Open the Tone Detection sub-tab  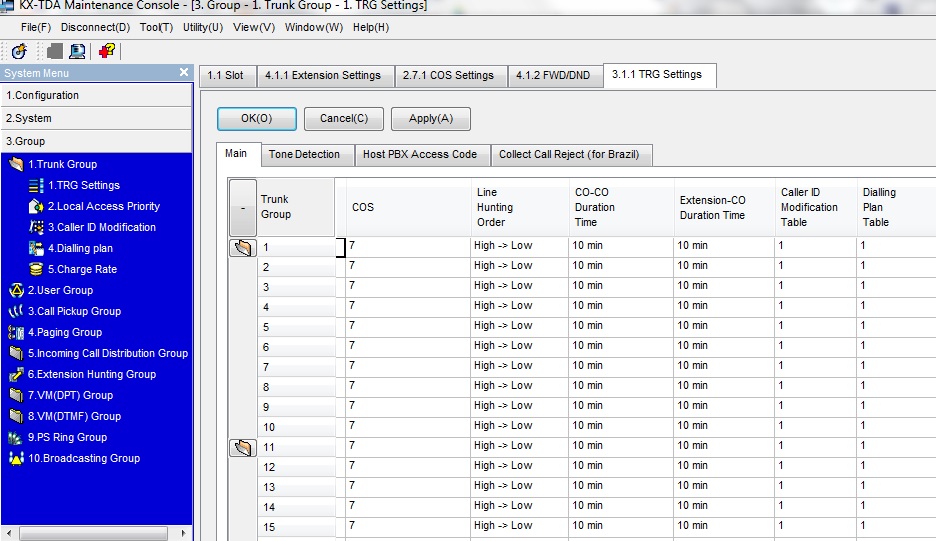[x=307, y=155]
